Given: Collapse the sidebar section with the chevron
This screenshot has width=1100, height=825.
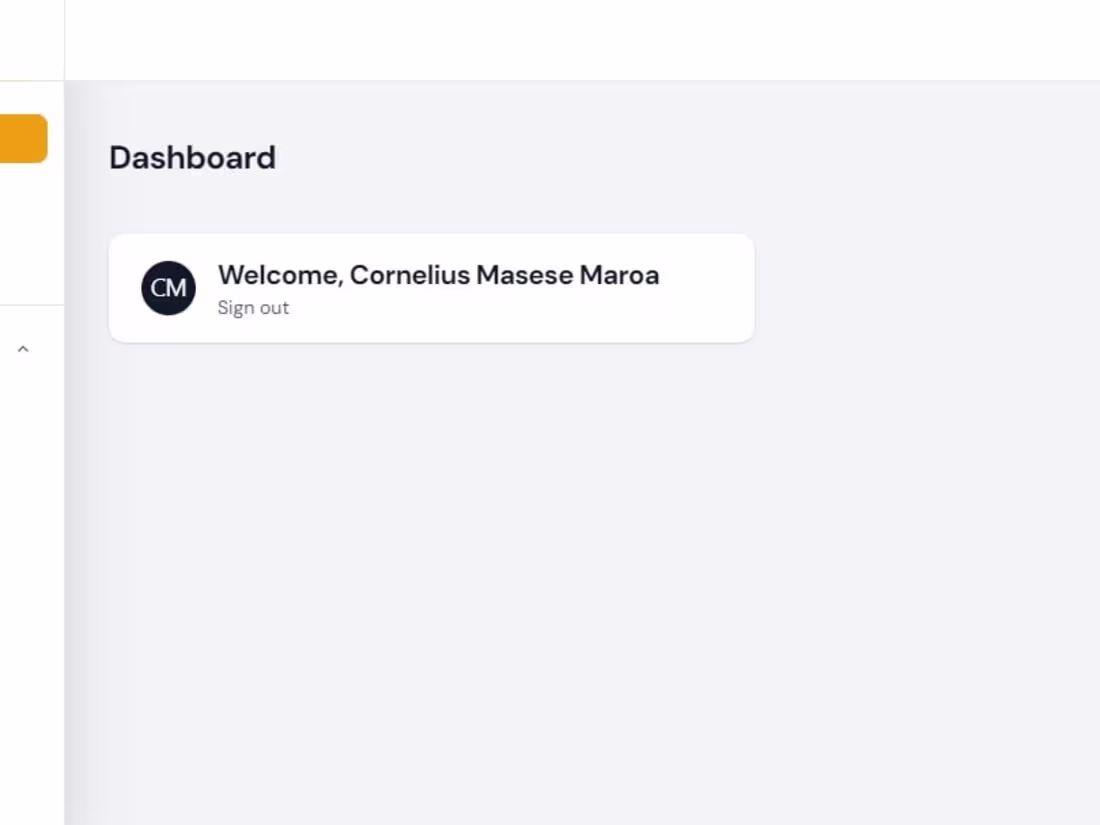Looking at the screenshot, I should pyautogui.click(x=23, y=349).
